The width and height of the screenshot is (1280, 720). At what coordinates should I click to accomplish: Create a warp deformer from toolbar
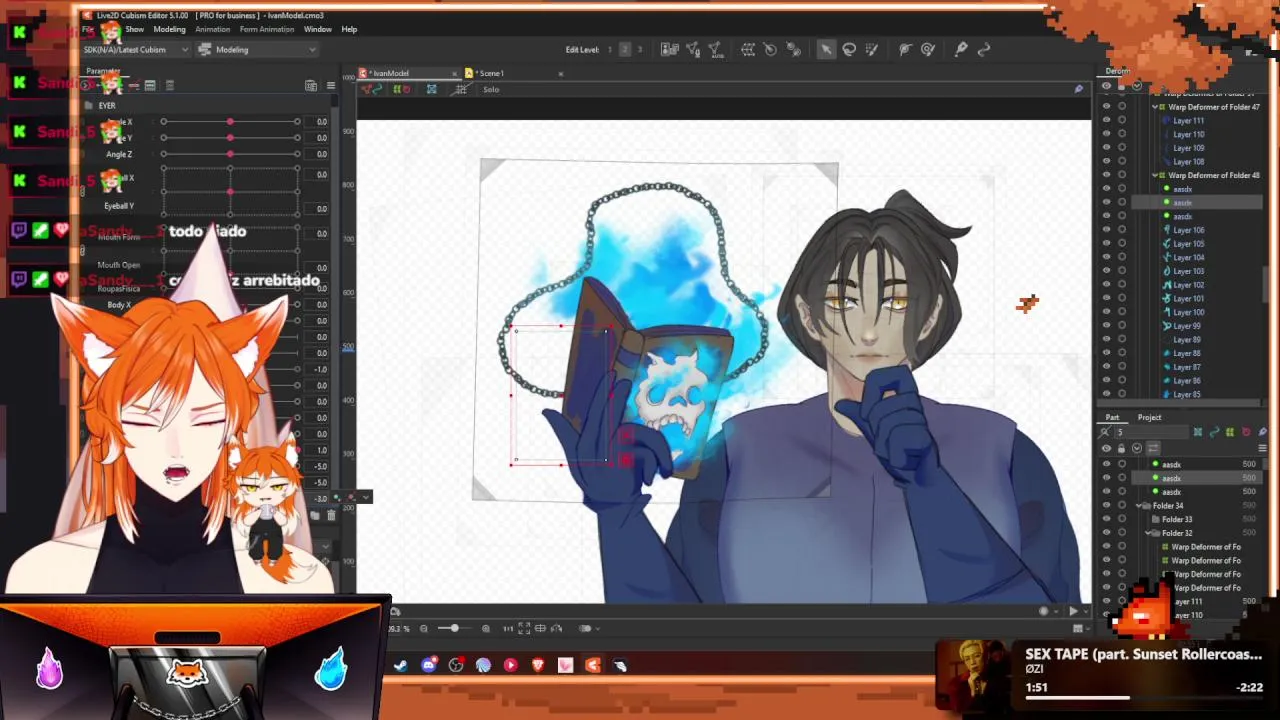748,49
